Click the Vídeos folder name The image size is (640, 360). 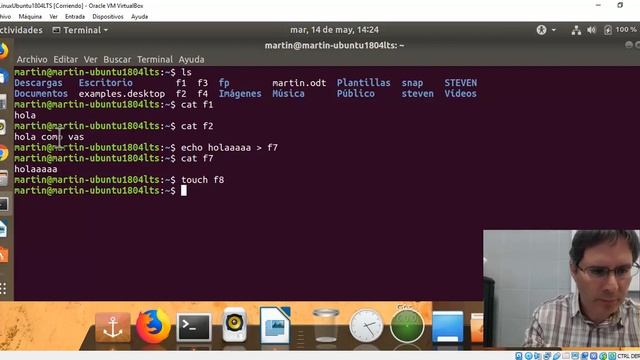(x=460, y=93)
